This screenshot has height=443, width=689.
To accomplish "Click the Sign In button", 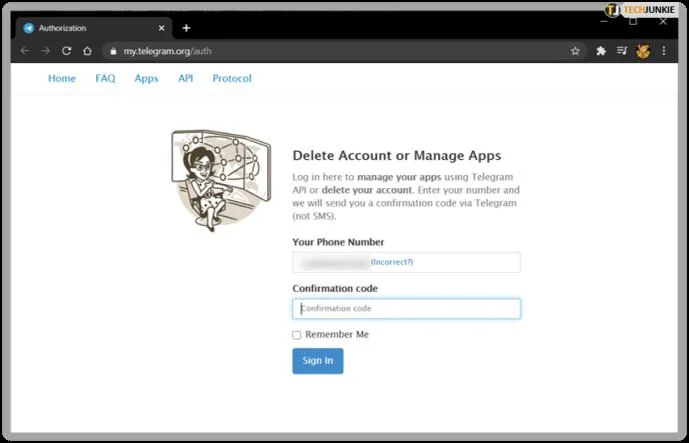I will pos(318,361).
